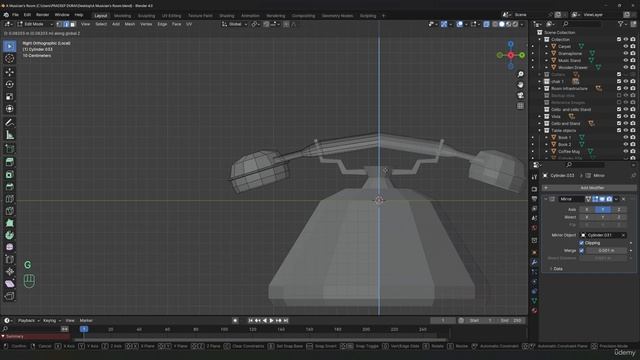The width and height of the screenshot is (640, 360).
Task: Click the Add Modifier button
Action: pos(589,188)
